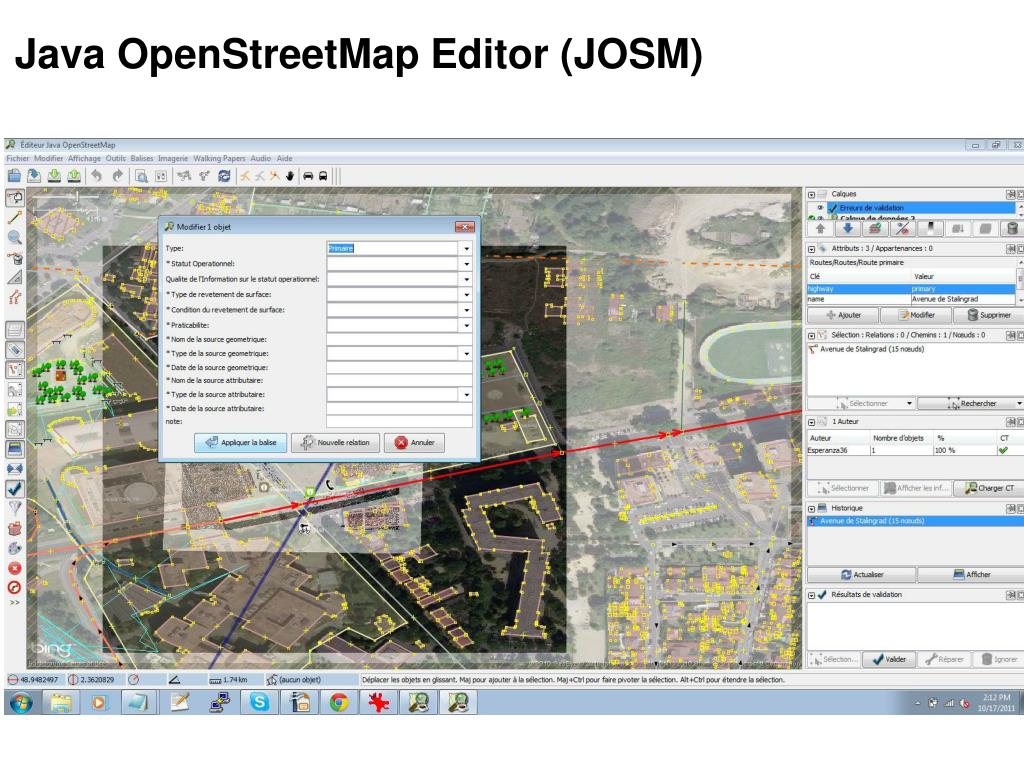The image size is (1024, 768).
Task: Click the undo arrow in toolbar
Action: (x=97, y=176)
